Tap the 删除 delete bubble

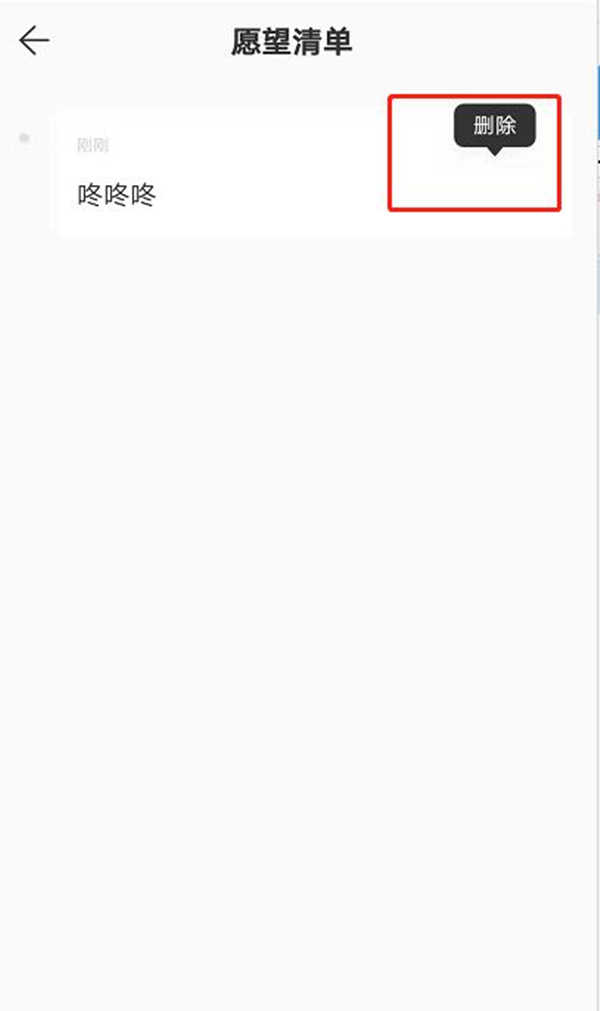click(494, 126)
